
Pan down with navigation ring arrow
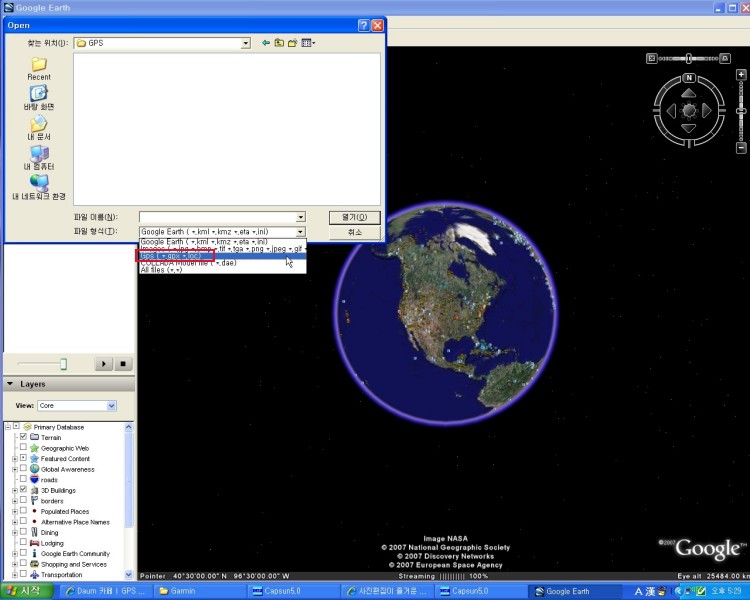point(689,128)
